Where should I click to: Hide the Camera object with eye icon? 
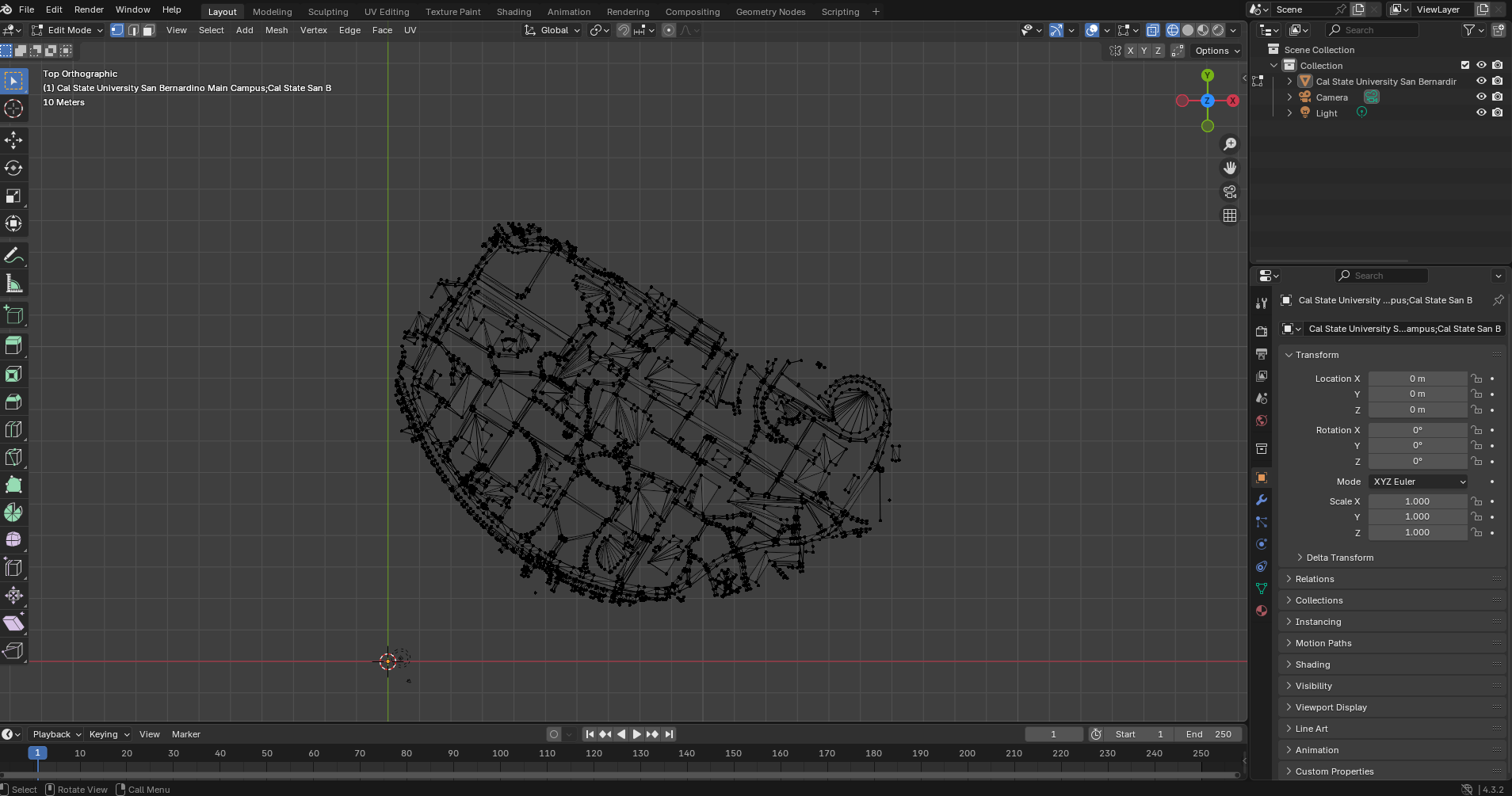click(x=1481, y=97)
